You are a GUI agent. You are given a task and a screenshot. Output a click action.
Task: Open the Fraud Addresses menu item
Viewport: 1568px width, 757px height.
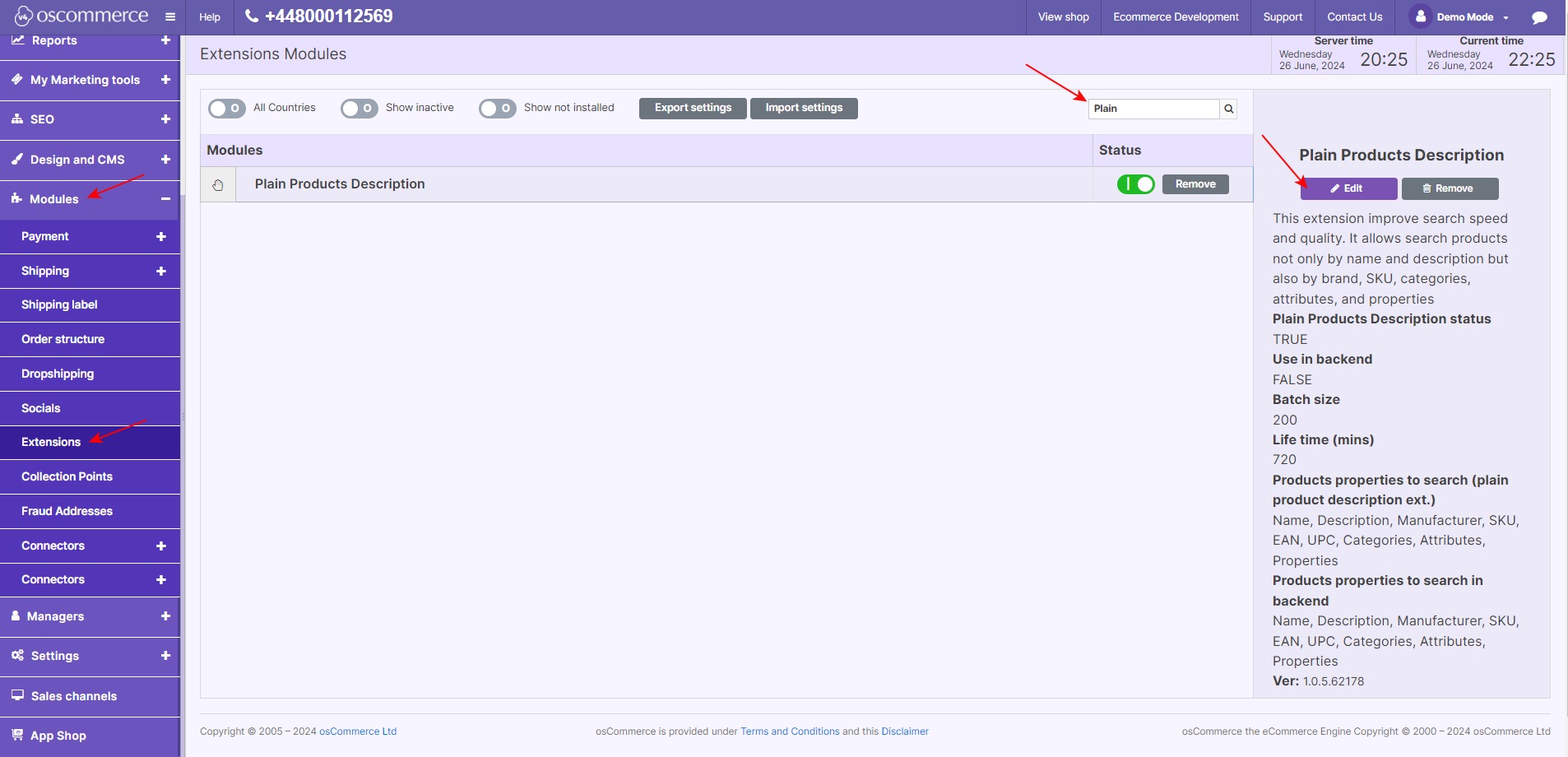point(90,511)
